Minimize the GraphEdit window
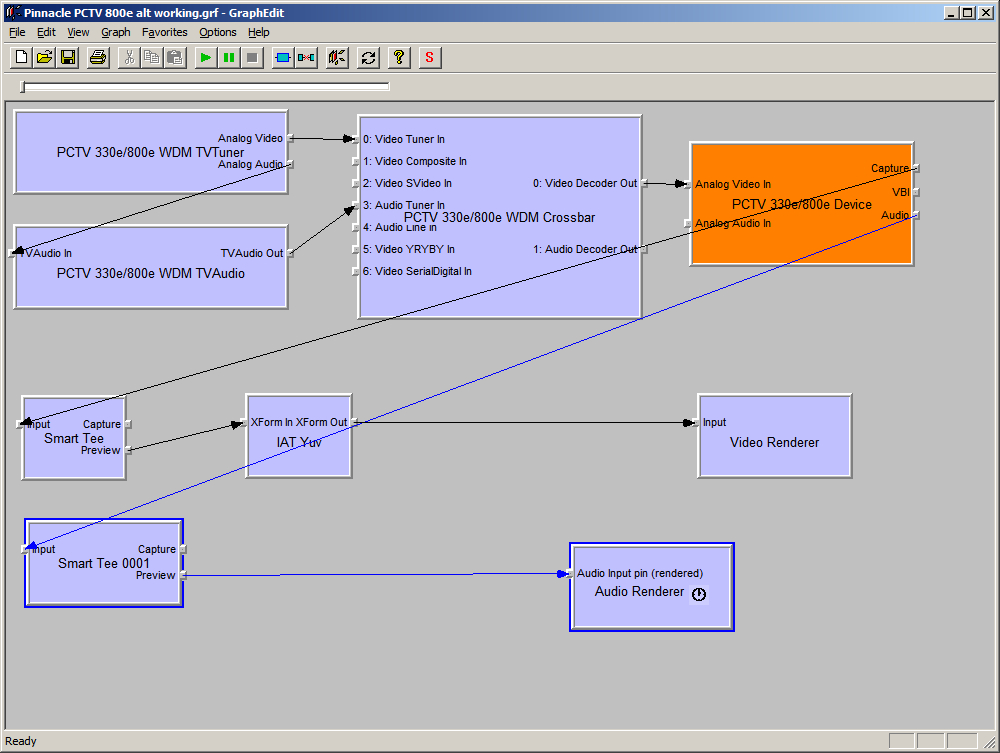The width and height of the screenshot is (1000, 753). pos(952,12)
